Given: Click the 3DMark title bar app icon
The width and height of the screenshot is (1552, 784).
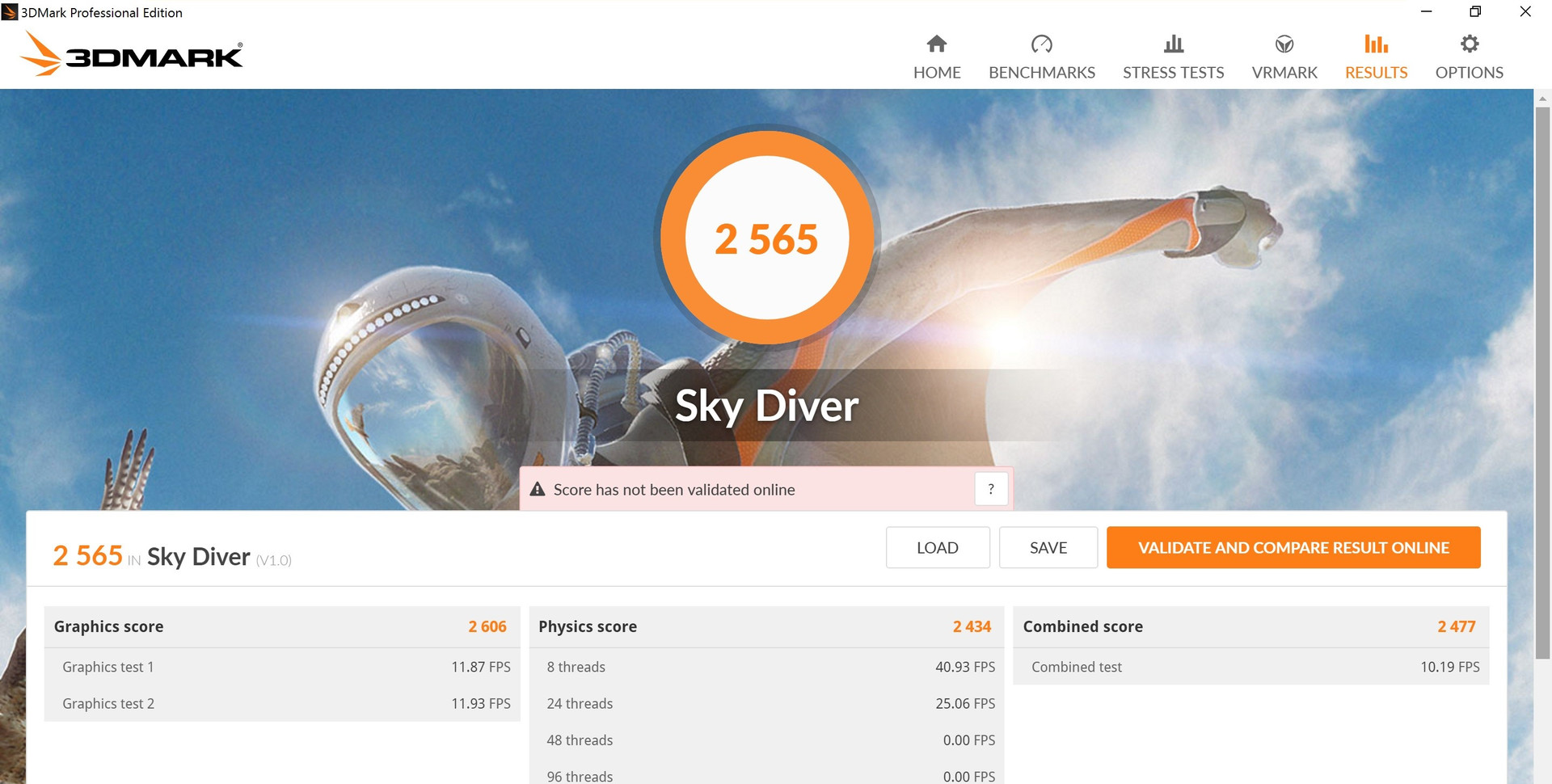Looking at the screenshot, I should [10, 12].
